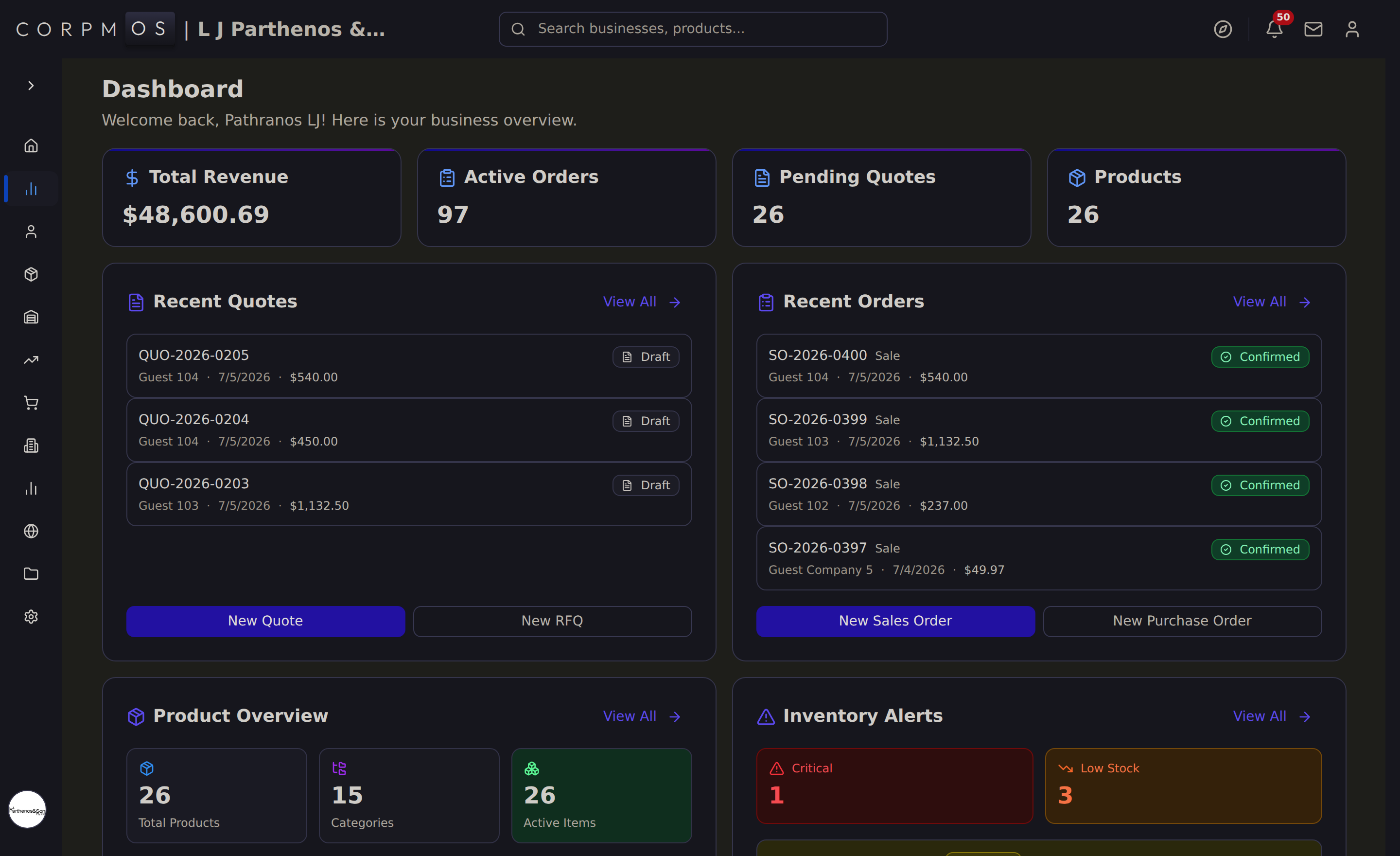
Task: View All in Product Overview
Action: 642,716
